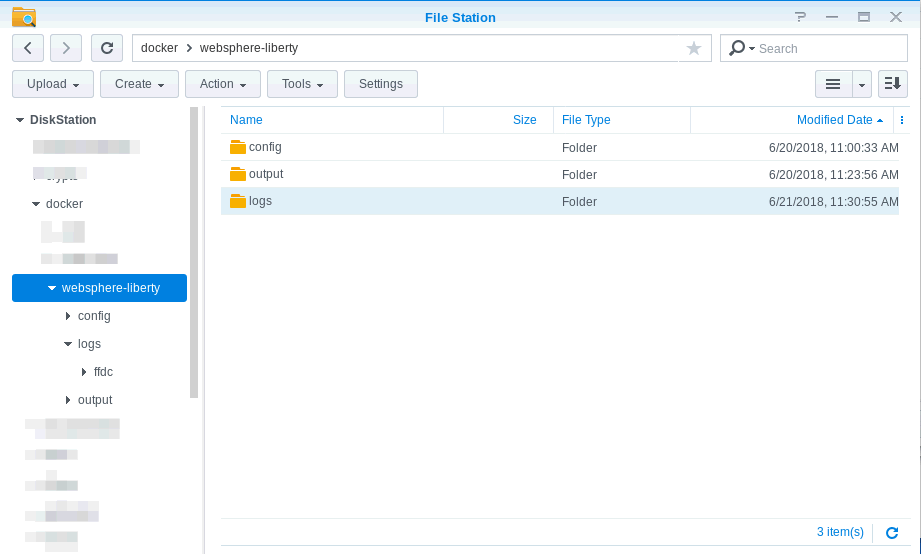The width and height of the screenshot is (921, 554).
Task: Select the ffdc folder in the tree
Action: (x=103, y=372)
